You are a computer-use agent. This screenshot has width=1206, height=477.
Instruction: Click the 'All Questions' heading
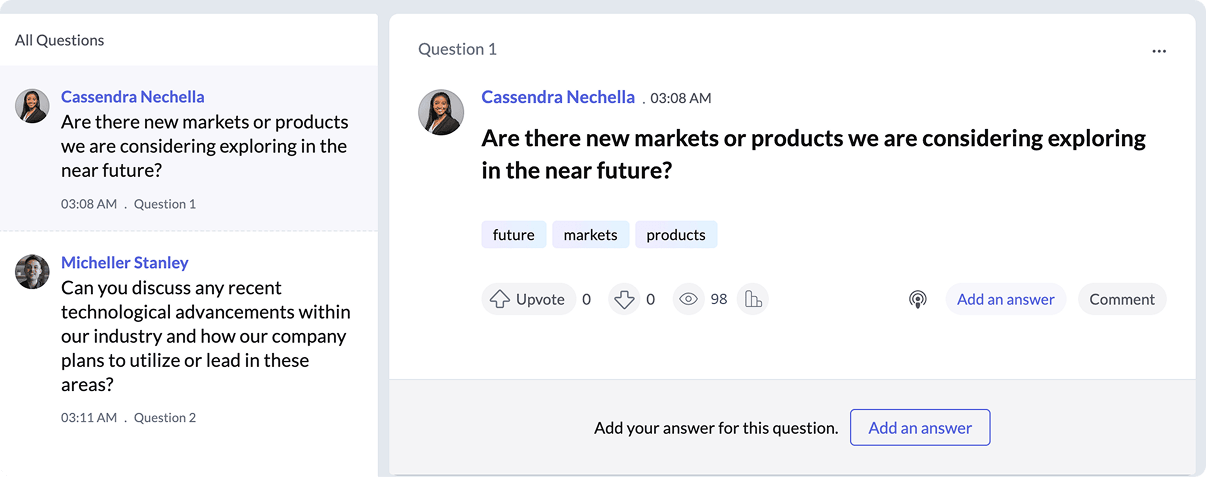[60, 41]
